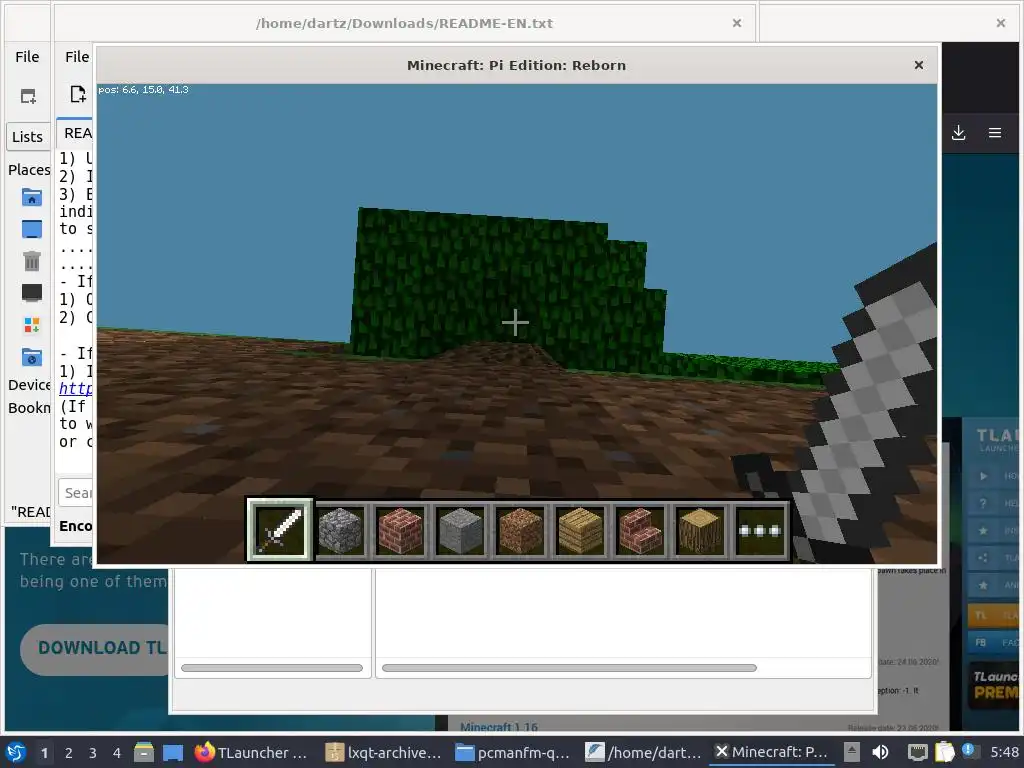Click the pos: 6.6, 15.0, 41.3 readout

pyautogui.click(x=143, y=89)
